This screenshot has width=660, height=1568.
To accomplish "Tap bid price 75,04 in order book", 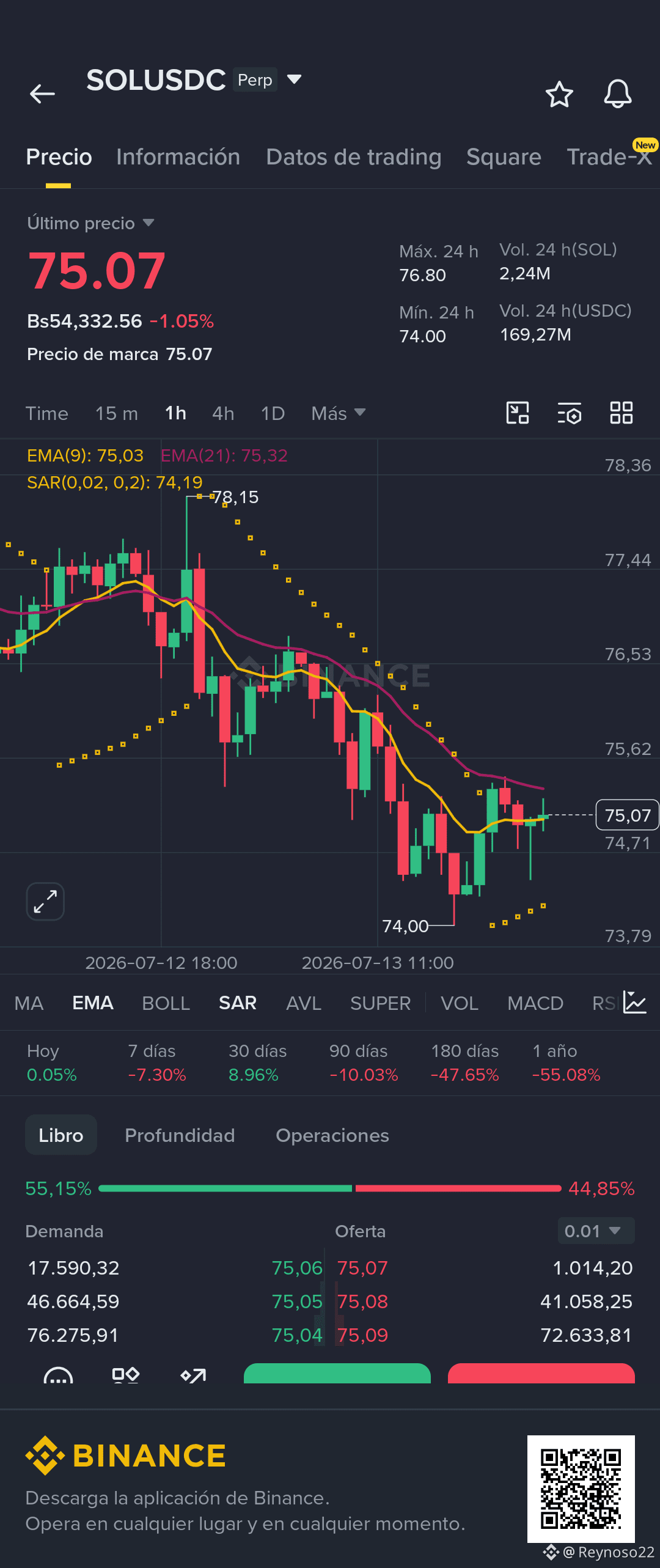I will pyautogui.click(x=296, y=1335).
